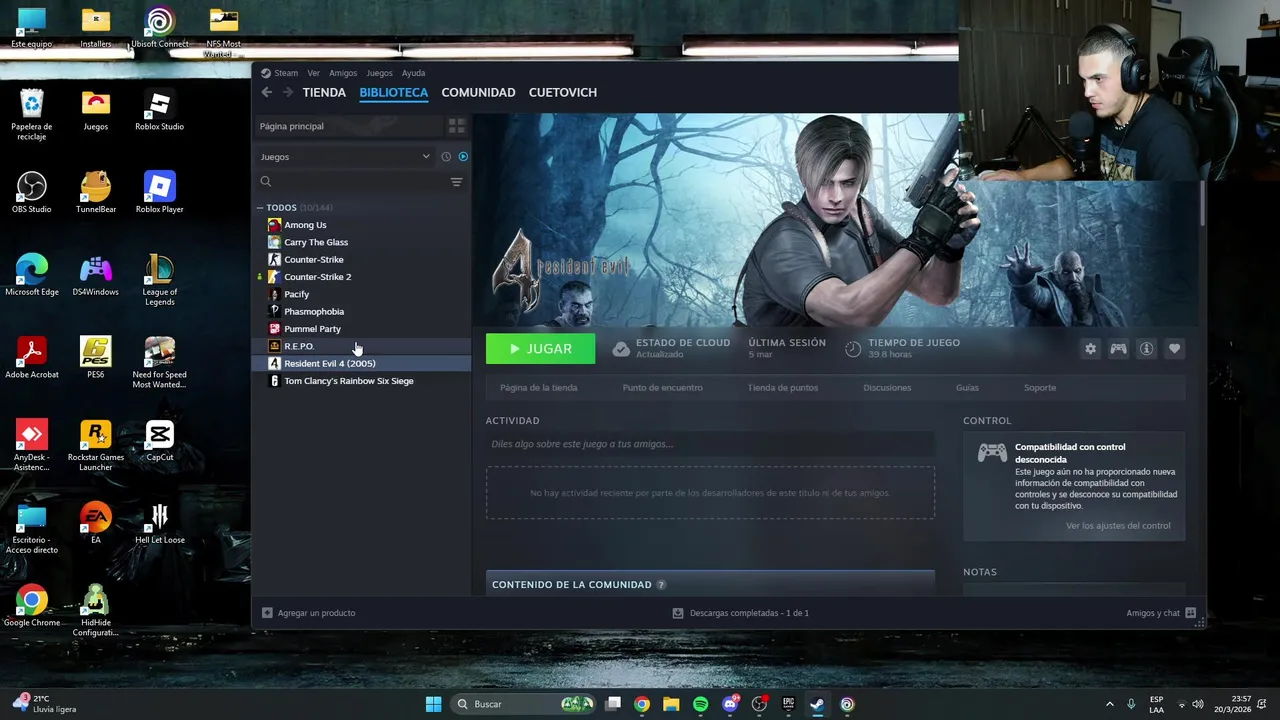Open Spotify from the taskbar

(x=700, y=704)
